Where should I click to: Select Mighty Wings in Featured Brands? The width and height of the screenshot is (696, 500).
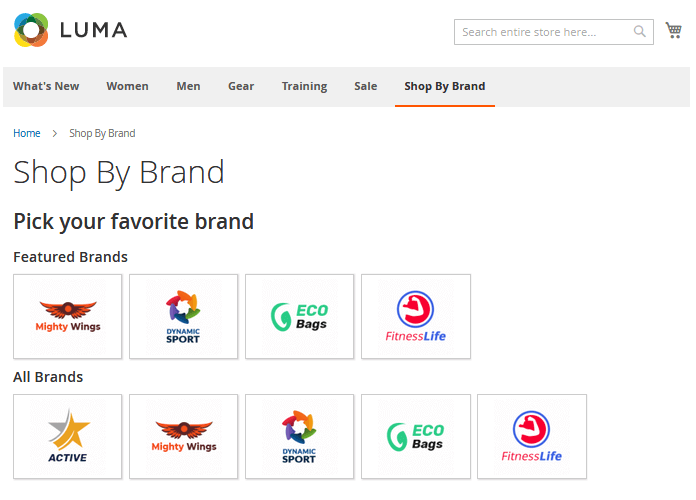pos(67,316)
